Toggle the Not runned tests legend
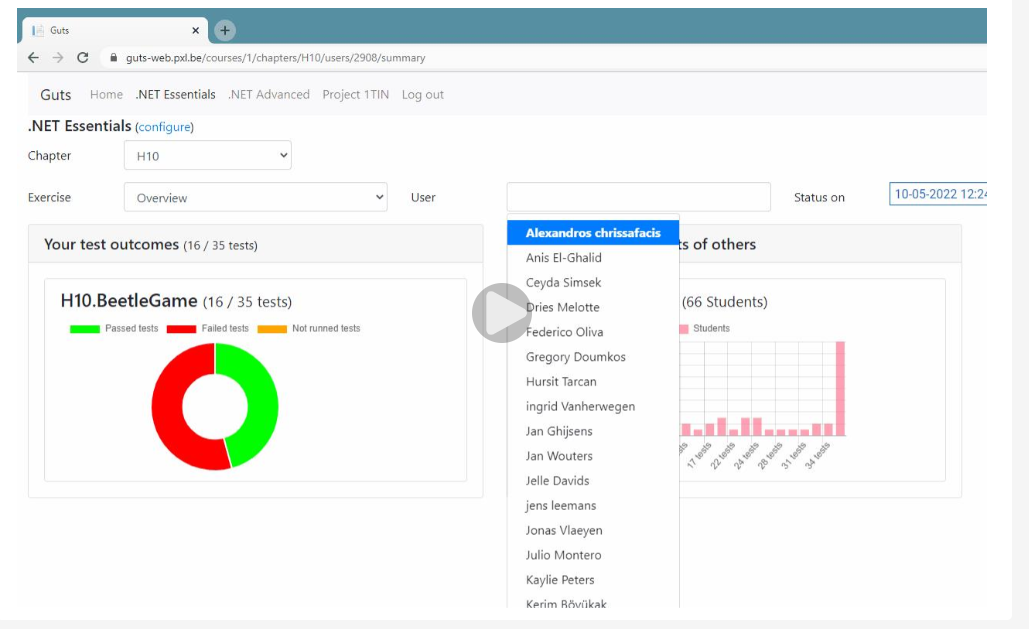1029x629 pixels. 308,328
